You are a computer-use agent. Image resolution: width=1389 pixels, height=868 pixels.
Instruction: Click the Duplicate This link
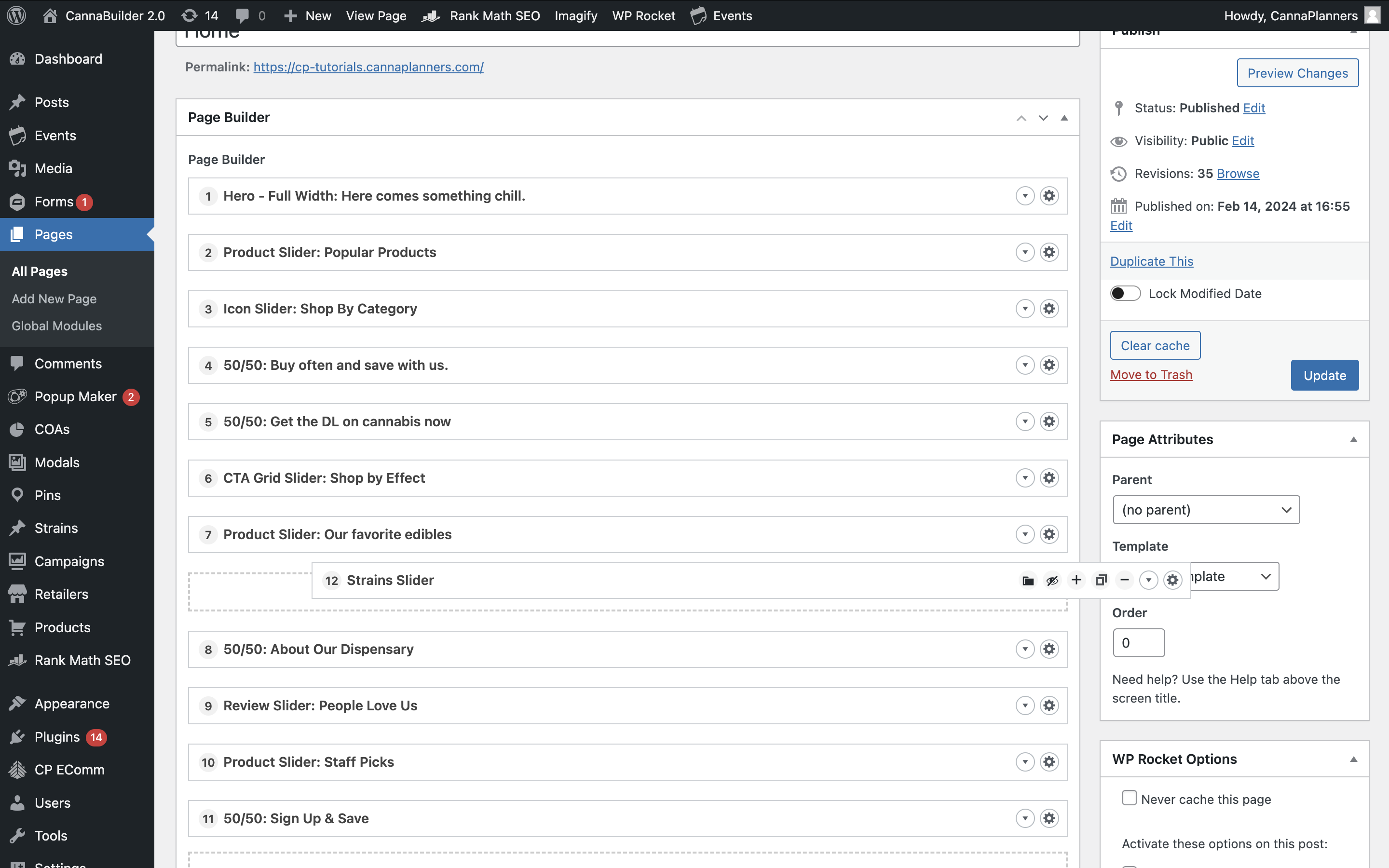pyautogui.click(x=1151, y=261)
